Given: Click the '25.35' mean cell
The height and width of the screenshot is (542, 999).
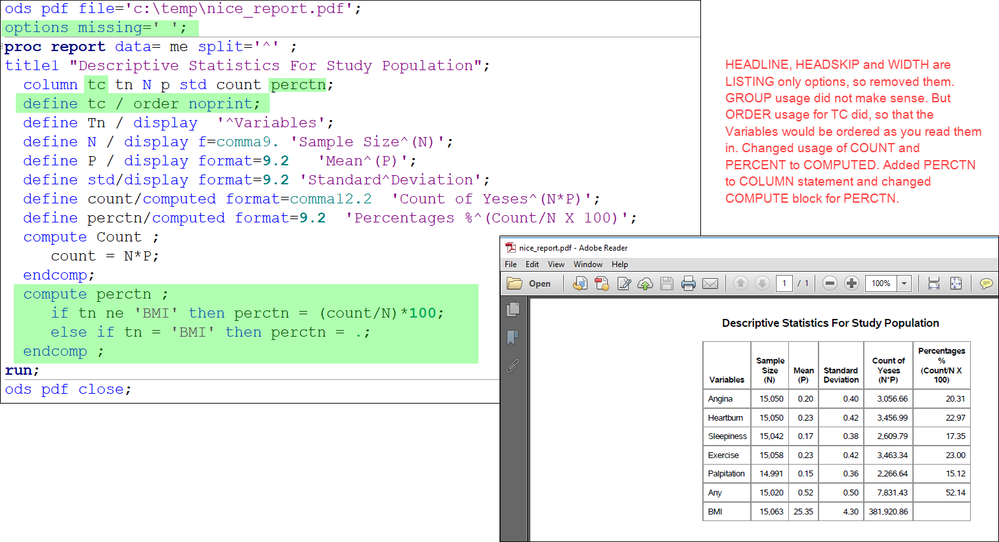Looking at the screenshot, I should 803,511.
